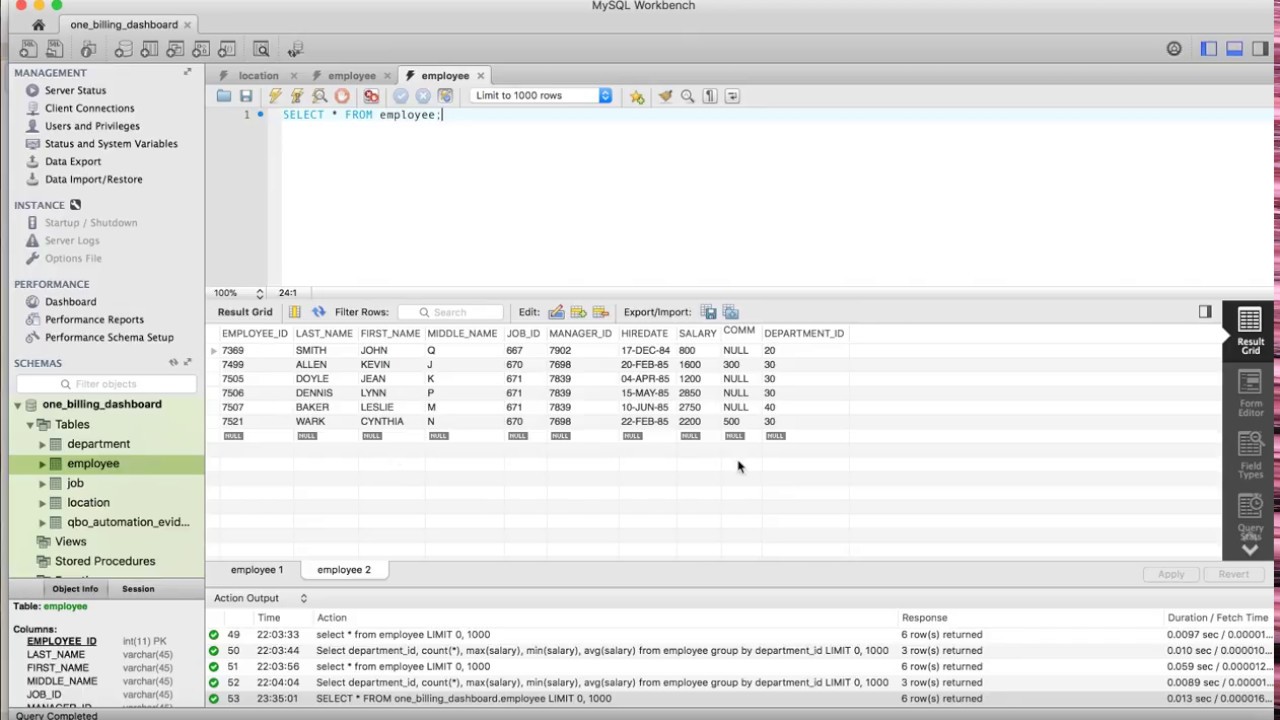Save the script with floppy disk icon
The width and height of the screenshot is (1280, 720).
coord(246,96)
